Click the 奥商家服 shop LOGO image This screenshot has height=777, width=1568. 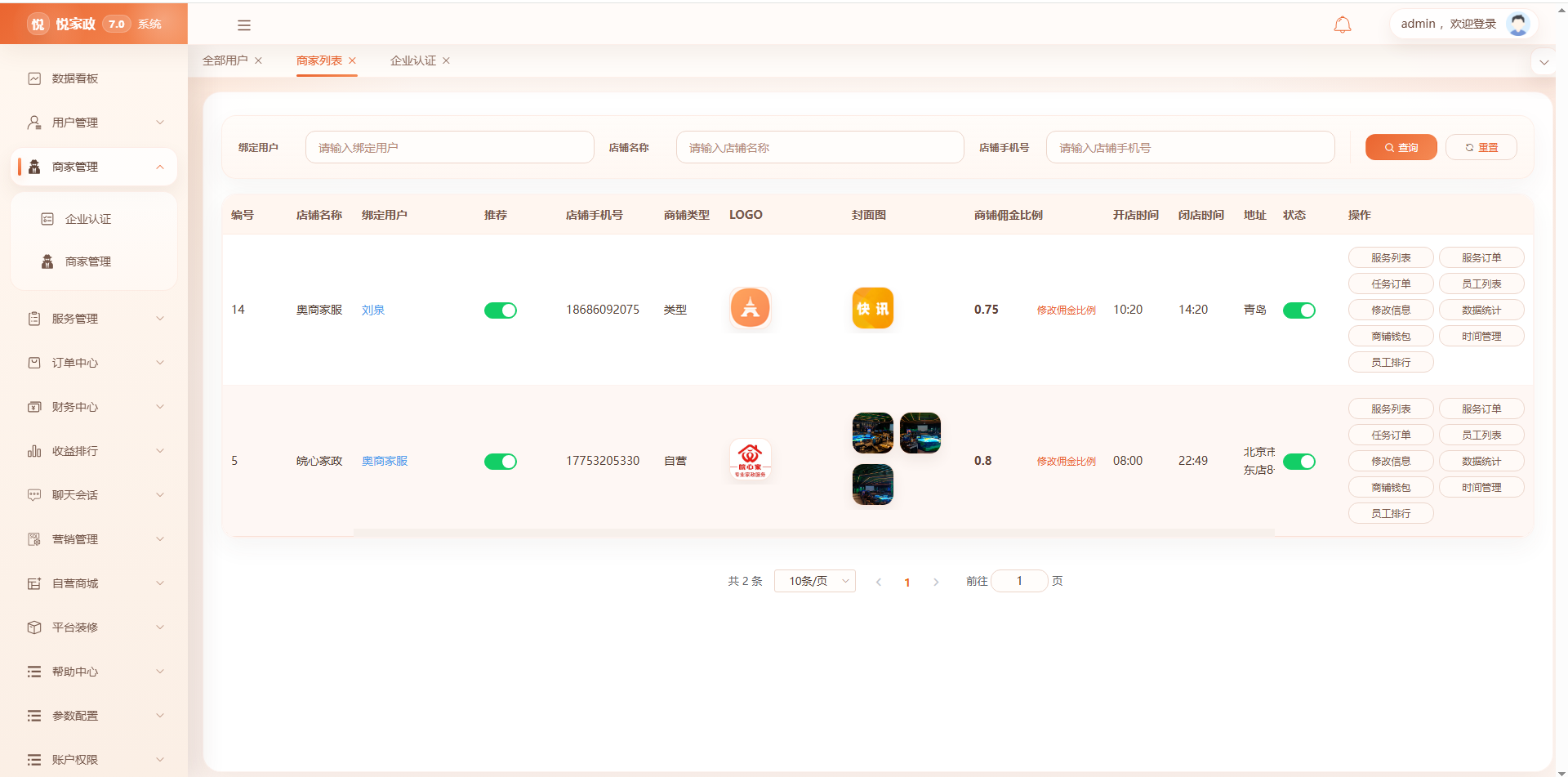pos(750,309)
